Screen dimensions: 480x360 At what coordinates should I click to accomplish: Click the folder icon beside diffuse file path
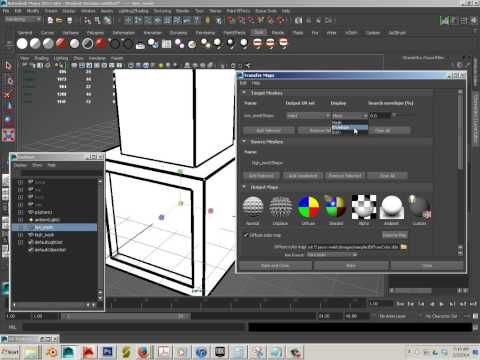coord(403,247)
